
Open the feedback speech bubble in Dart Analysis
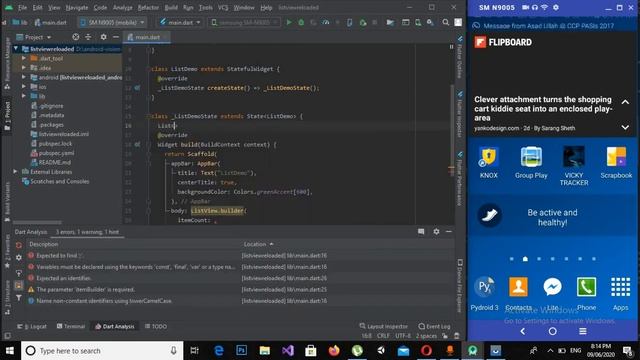click(421, 231)
